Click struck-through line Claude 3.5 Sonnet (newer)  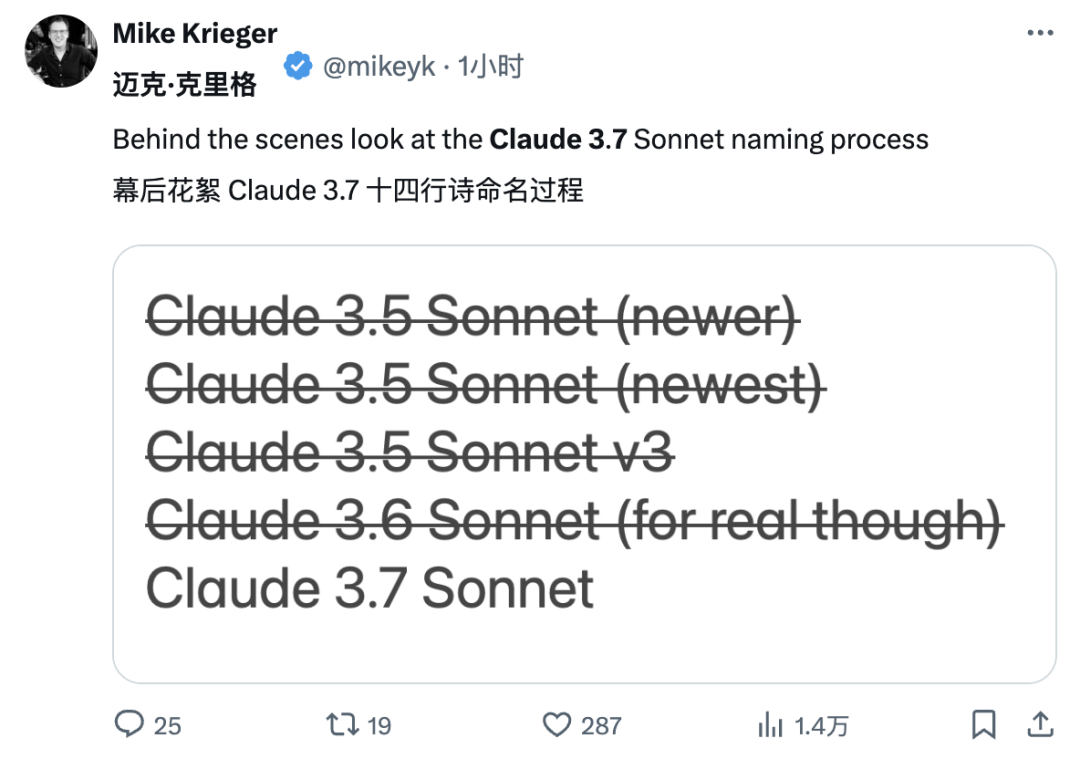pos(474,317)
